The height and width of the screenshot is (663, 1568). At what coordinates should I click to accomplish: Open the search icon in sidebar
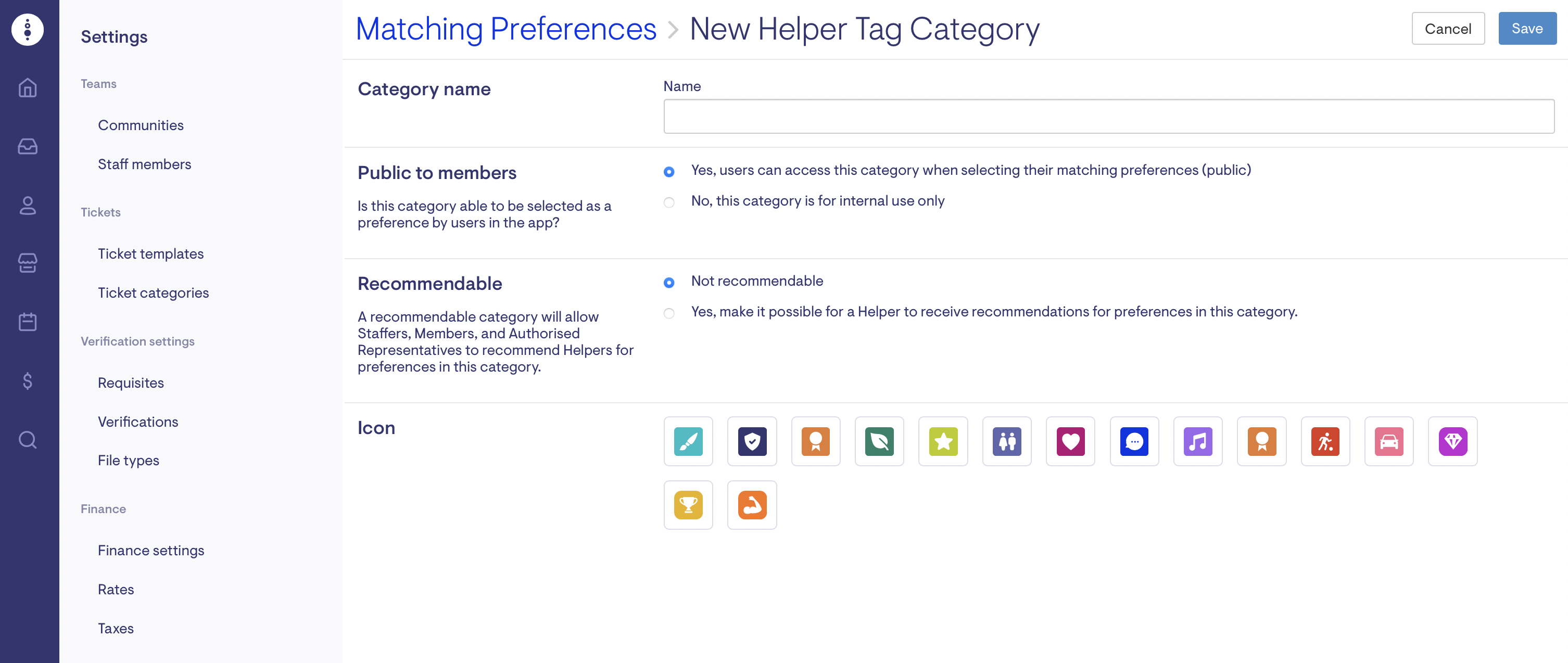coord(28,439)
